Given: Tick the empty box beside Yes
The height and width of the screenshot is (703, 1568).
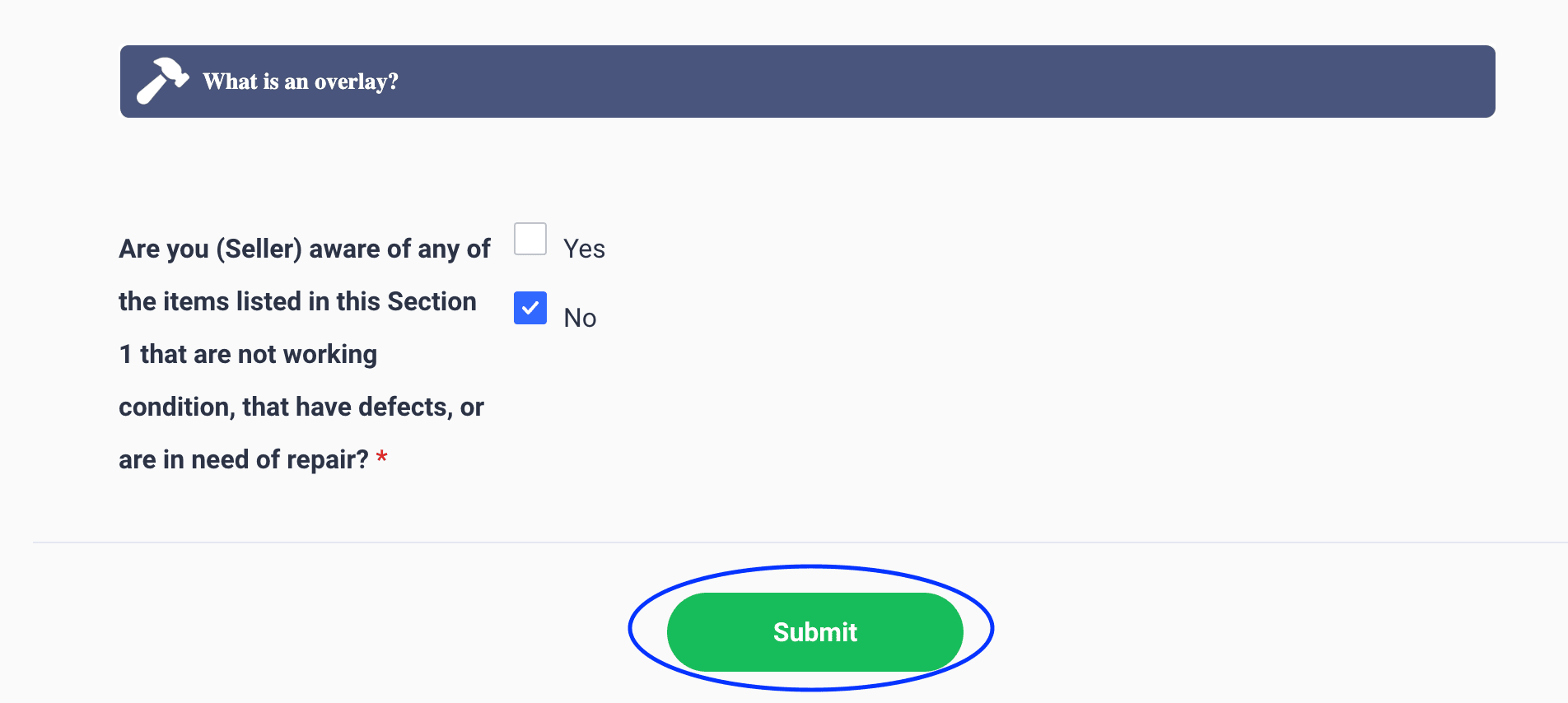Looking at the screenshot, I should [x=530, y=239].
